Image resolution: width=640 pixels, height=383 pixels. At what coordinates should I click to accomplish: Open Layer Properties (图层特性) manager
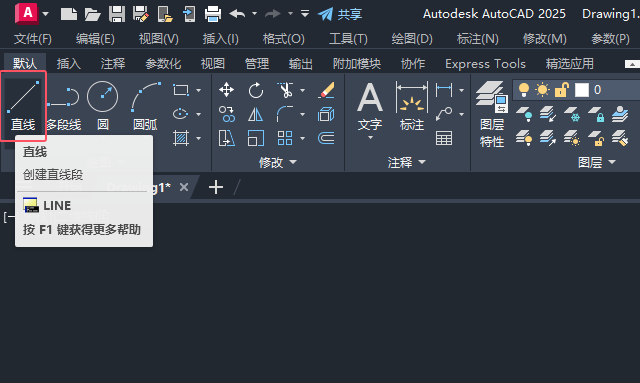pos(492,114)
